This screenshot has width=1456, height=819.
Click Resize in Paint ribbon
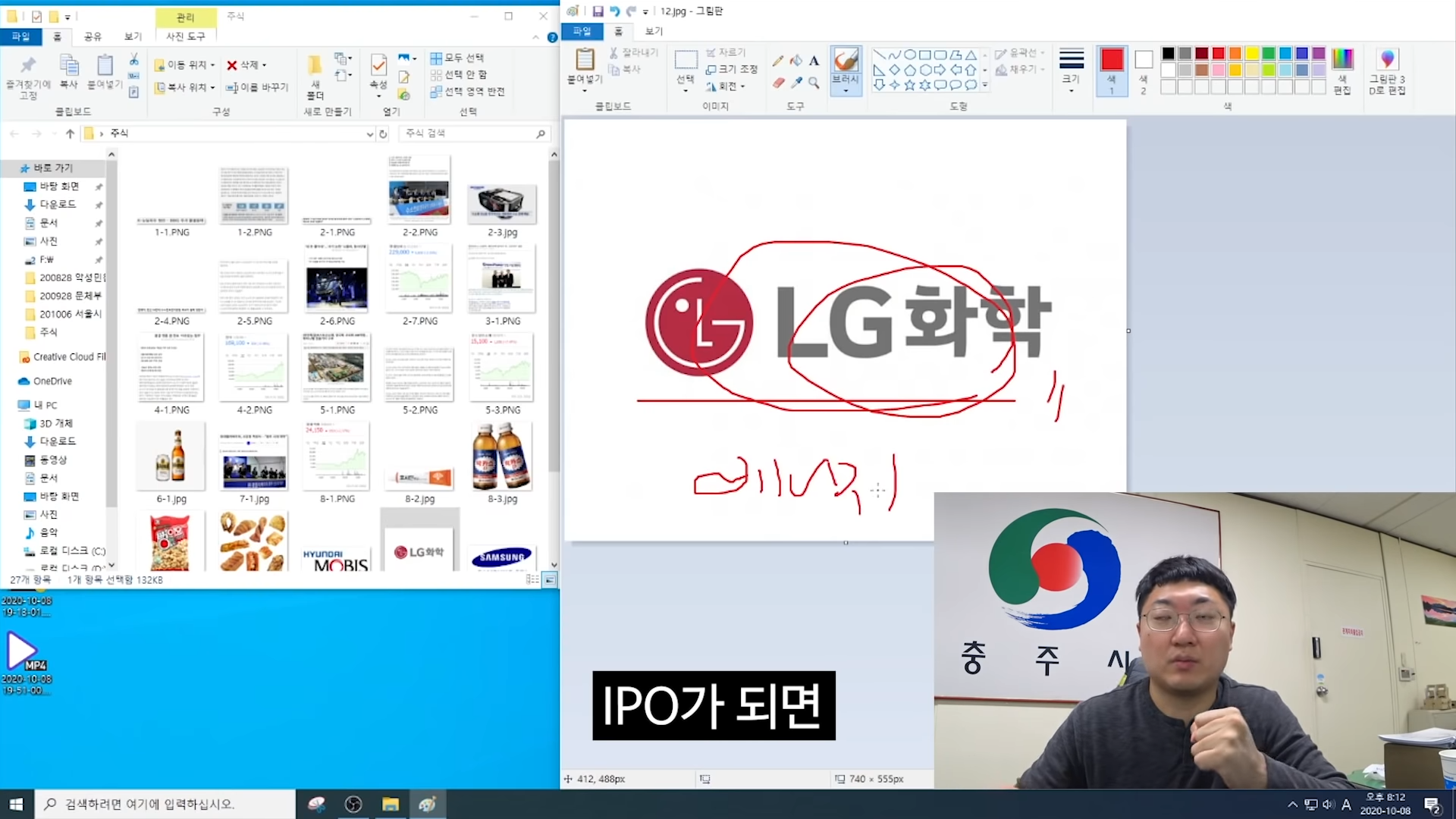point(731,69)
